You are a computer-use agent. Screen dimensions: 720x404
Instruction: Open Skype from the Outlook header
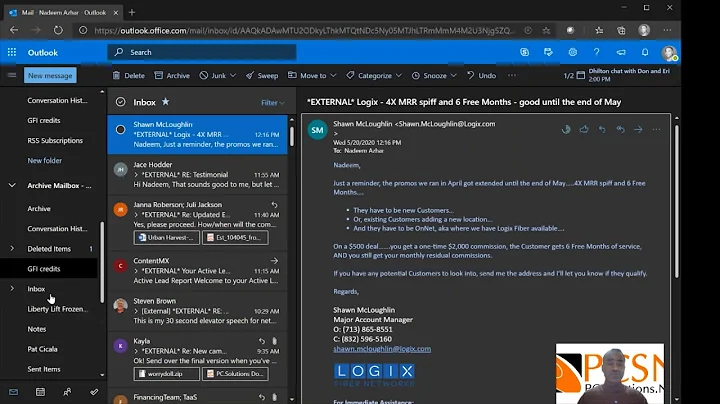(524, 52)
